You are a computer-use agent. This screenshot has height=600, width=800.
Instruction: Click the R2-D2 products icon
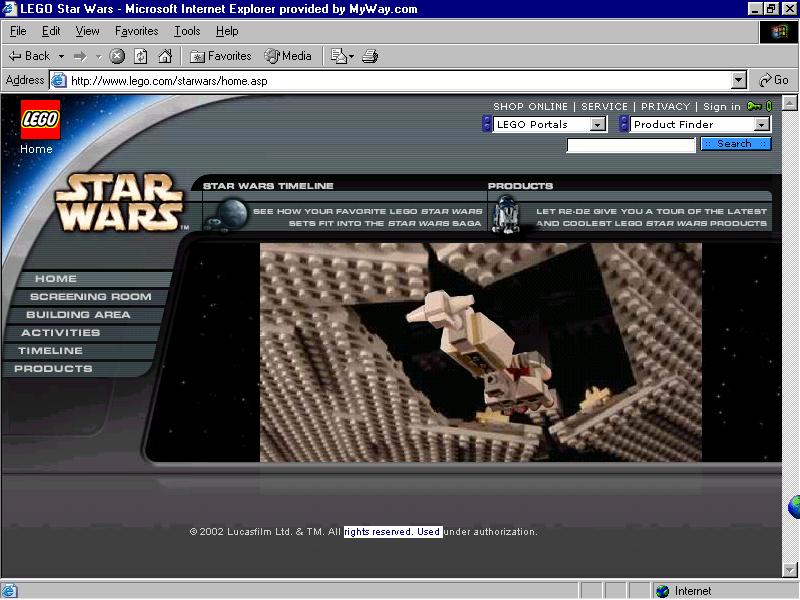[506, 212]
